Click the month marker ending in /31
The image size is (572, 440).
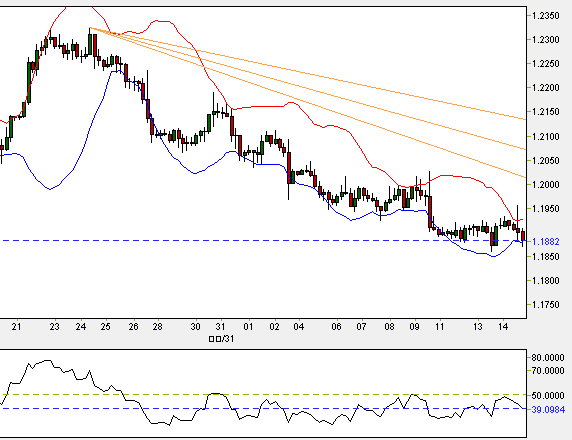coord(221,339)
